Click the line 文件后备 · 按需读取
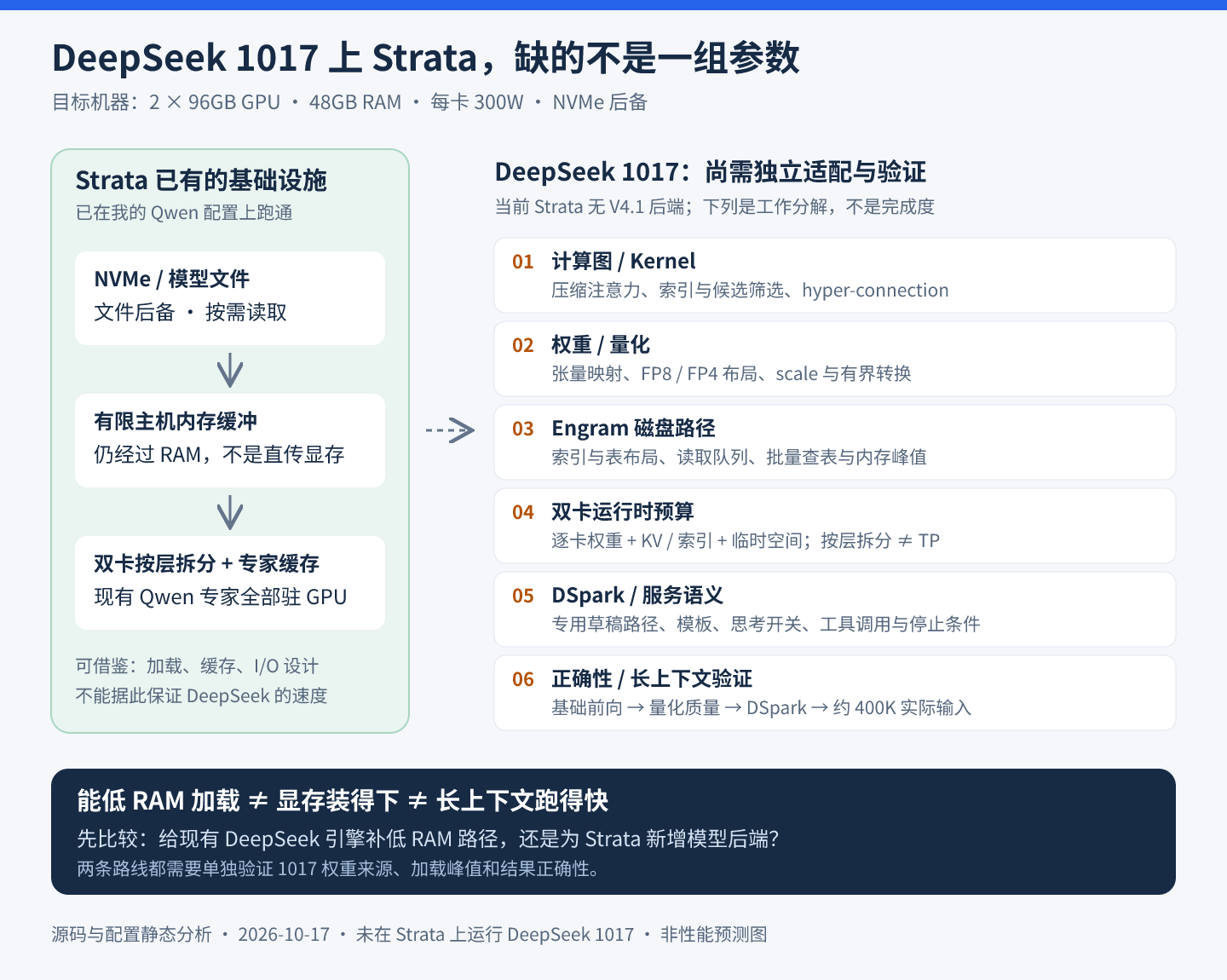The width and height of the screenshot is (1227, 980). 190,313
